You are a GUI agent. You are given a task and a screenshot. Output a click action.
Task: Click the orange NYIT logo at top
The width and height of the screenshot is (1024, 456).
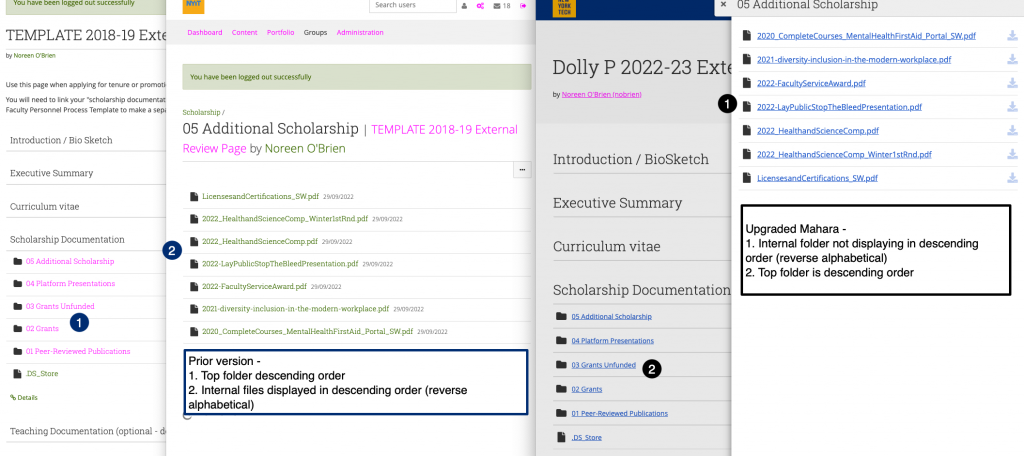pos(193,6)
